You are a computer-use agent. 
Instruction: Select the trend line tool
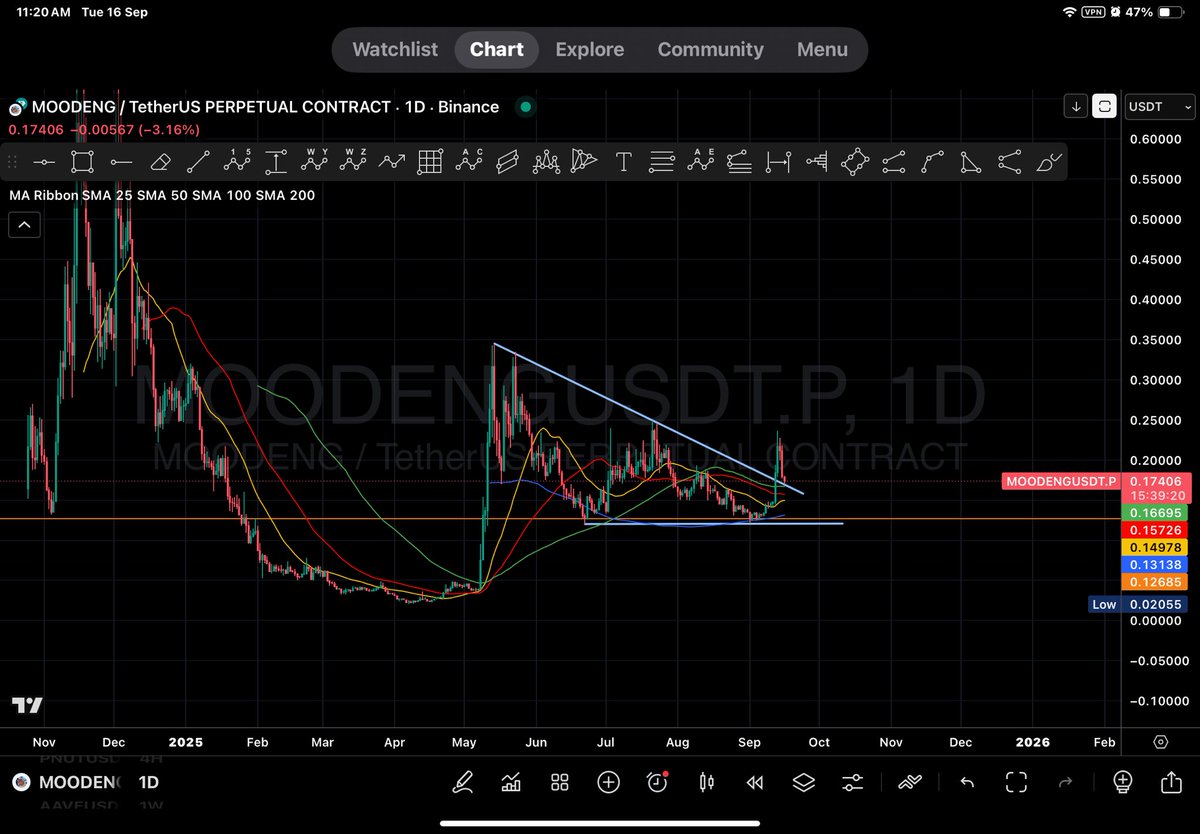coord(198,161)
